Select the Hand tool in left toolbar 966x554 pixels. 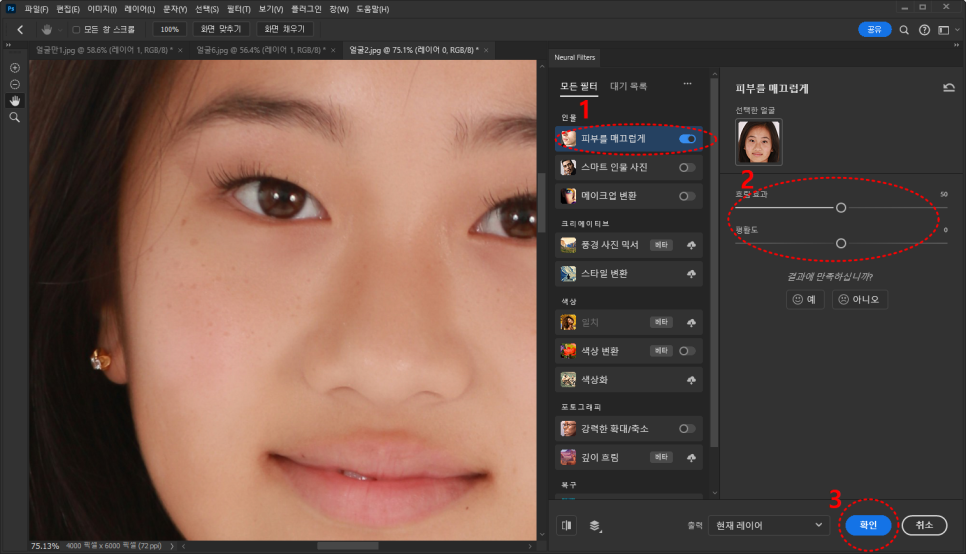pos(15,100)
